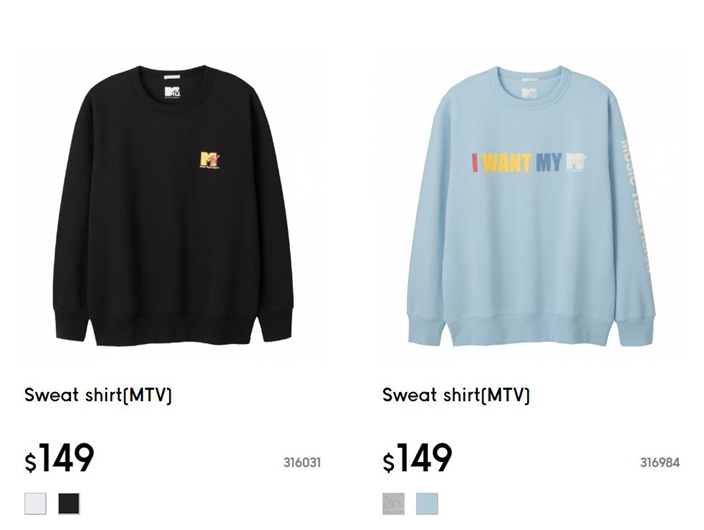Click the $149 price of the blue sweatshirt

click(417, 458)
